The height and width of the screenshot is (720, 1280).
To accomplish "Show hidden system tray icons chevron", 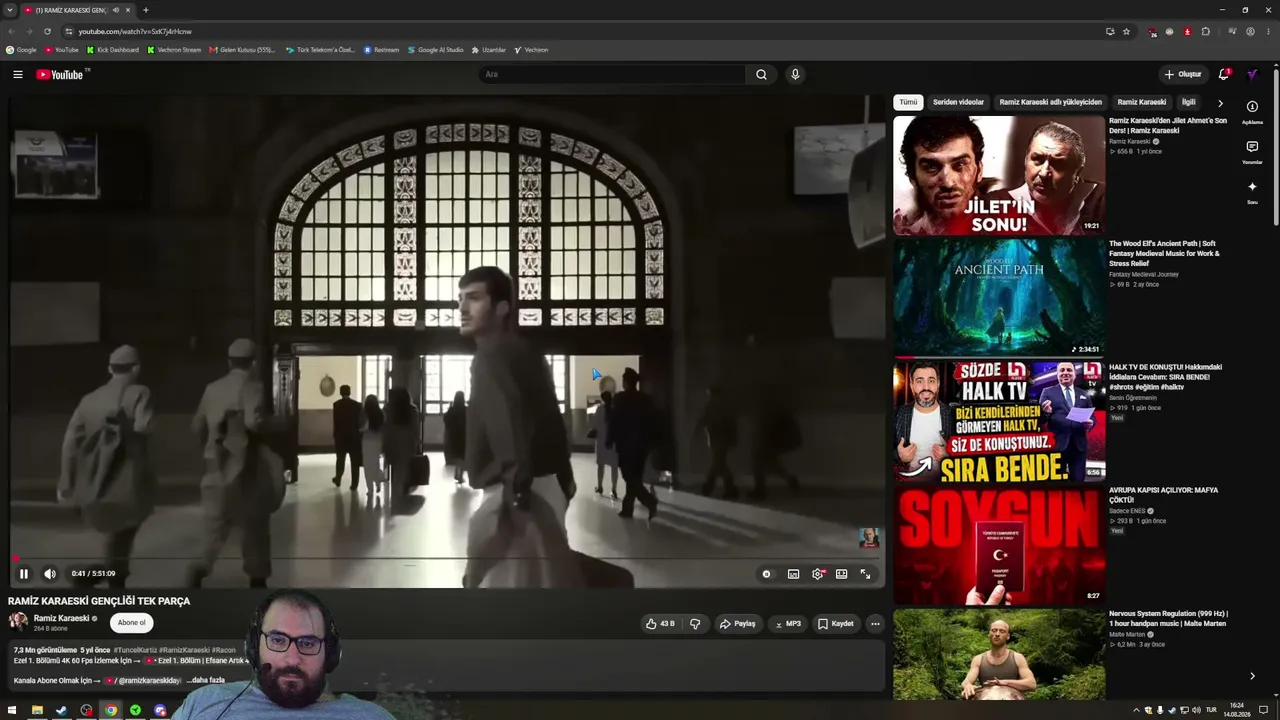I will click(1136, 710).
